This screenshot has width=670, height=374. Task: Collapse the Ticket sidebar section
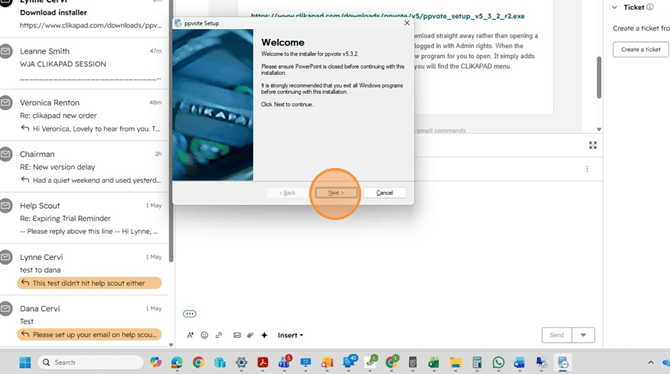coord(614,7)
